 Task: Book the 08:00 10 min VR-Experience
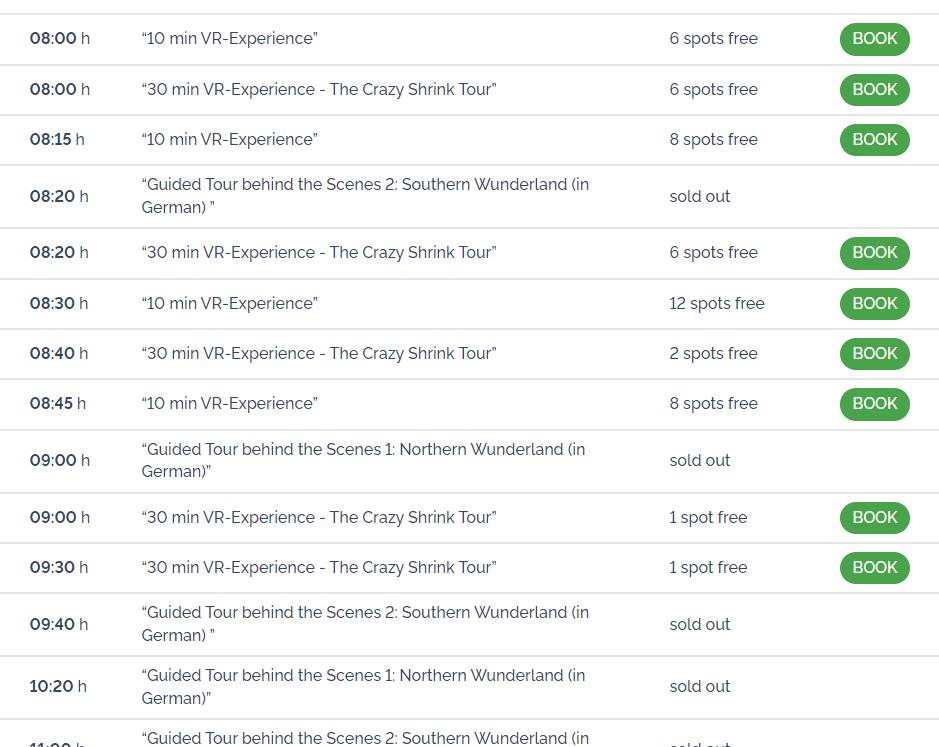[x=874, y=39]
